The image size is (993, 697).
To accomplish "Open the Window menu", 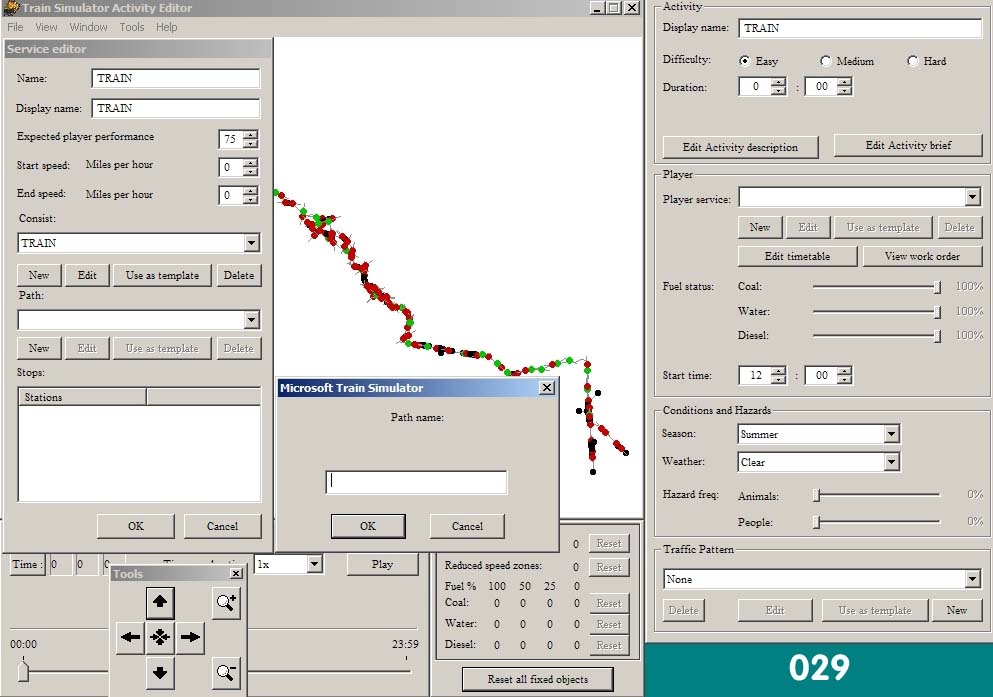I will (88, 27).
